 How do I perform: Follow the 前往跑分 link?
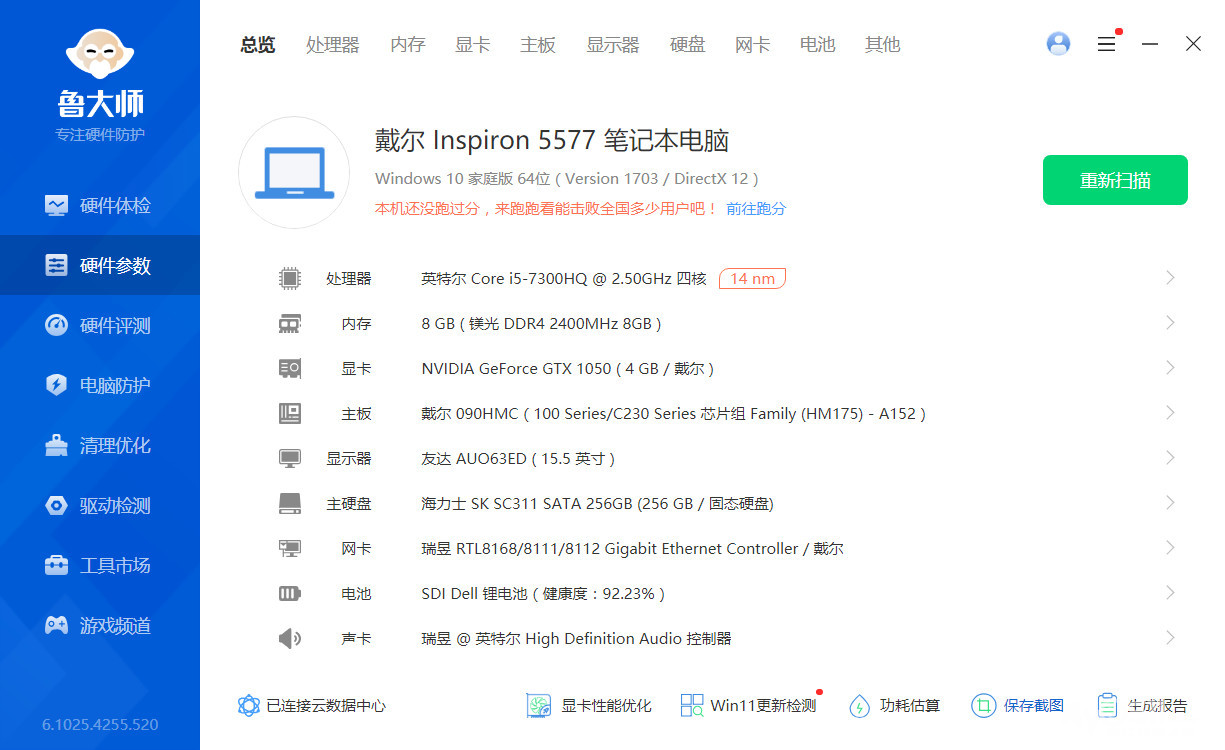[756, 208]
